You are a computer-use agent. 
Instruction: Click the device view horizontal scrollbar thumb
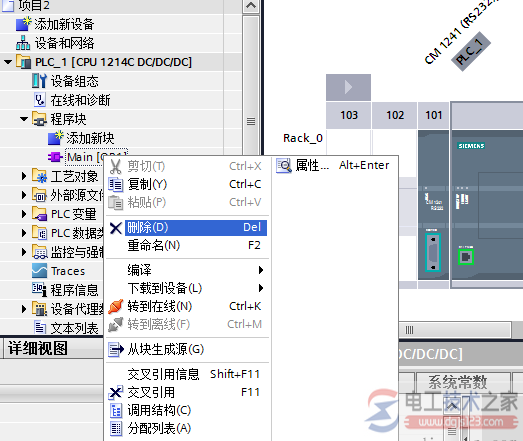click(x=455, y=330)
